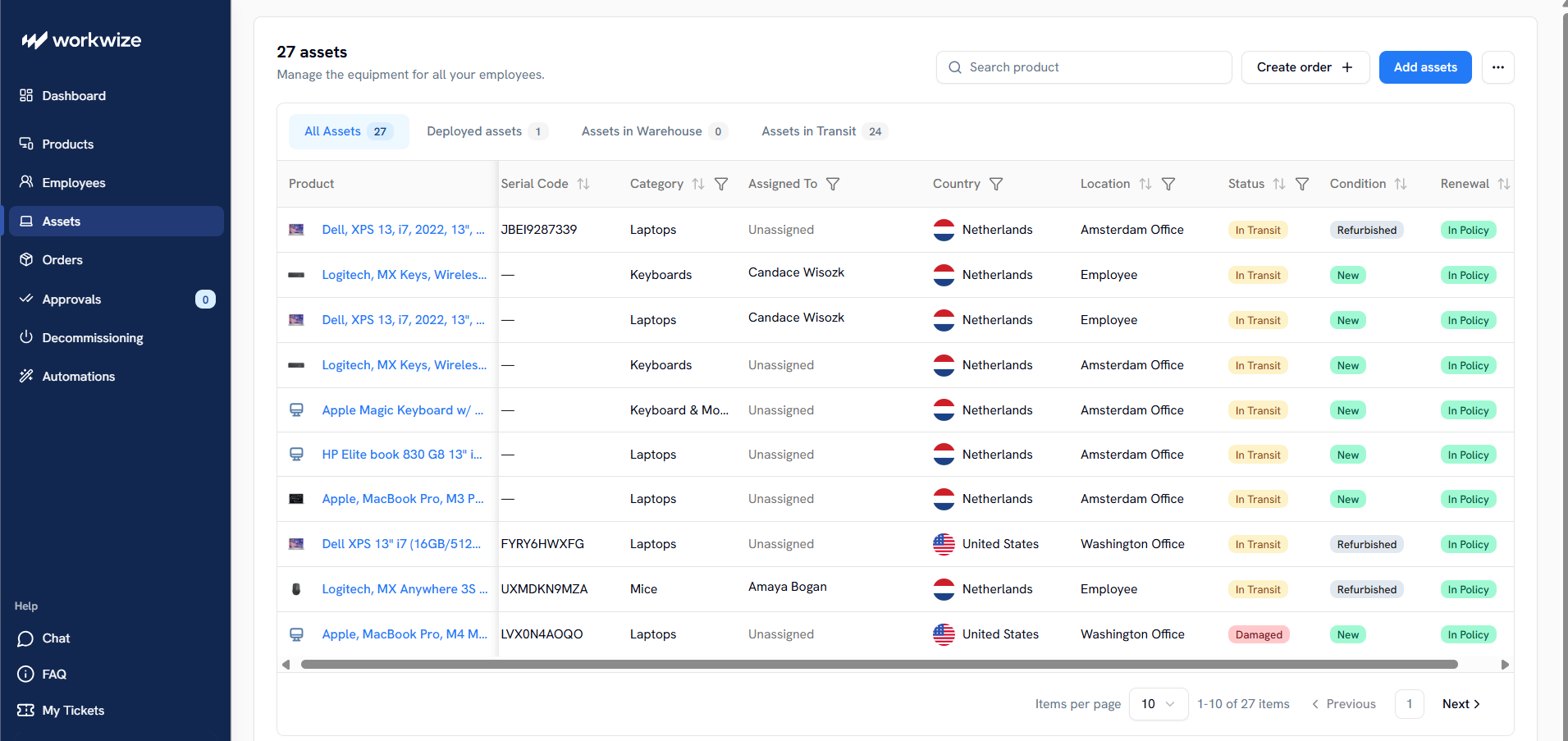Screen dimensions: 1568x741
Task: Sort by Condition column
Action: (x=1401, y=184)
